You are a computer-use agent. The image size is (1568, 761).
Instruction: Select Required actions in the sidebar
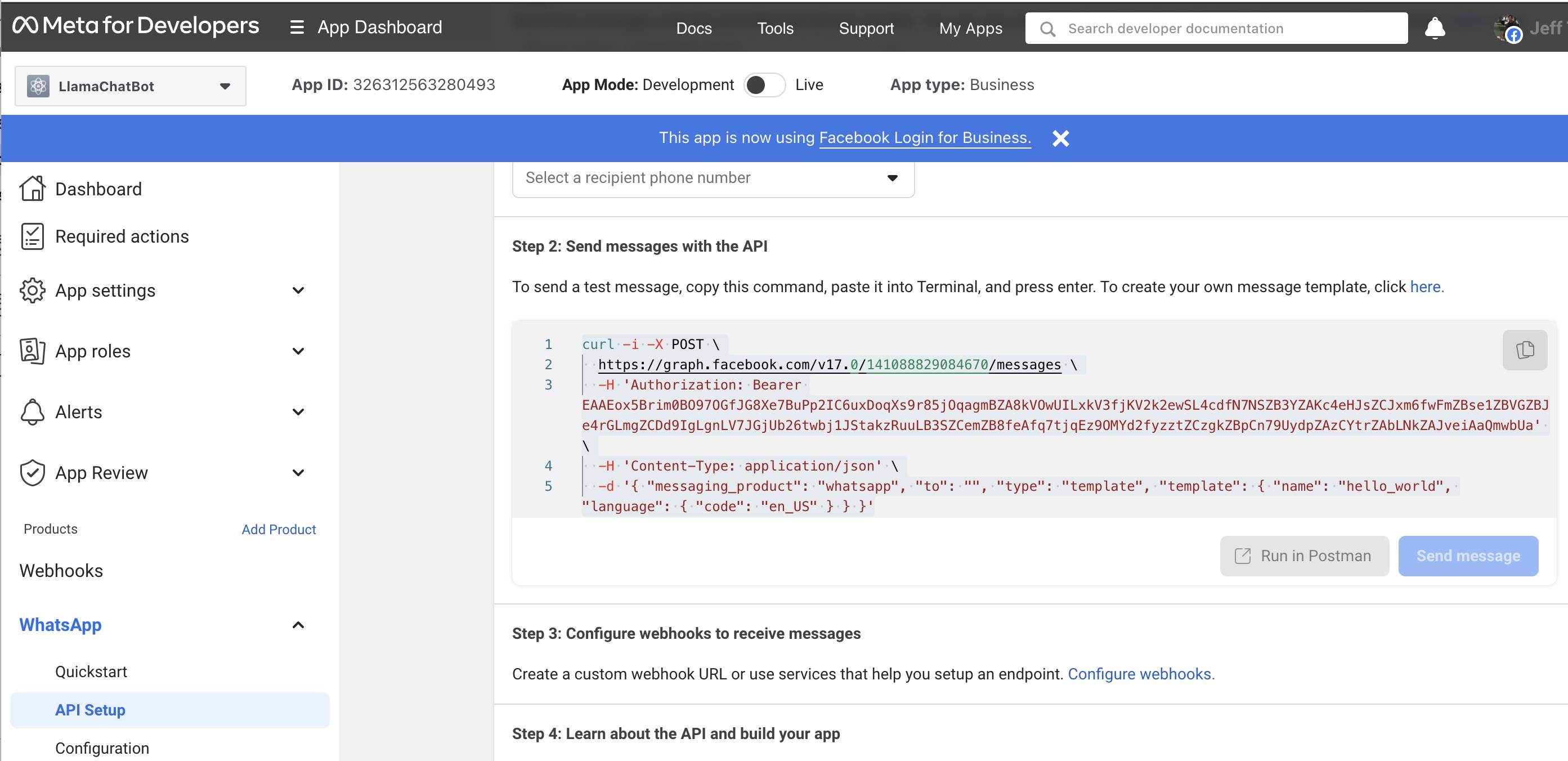(x=122, y=236)
